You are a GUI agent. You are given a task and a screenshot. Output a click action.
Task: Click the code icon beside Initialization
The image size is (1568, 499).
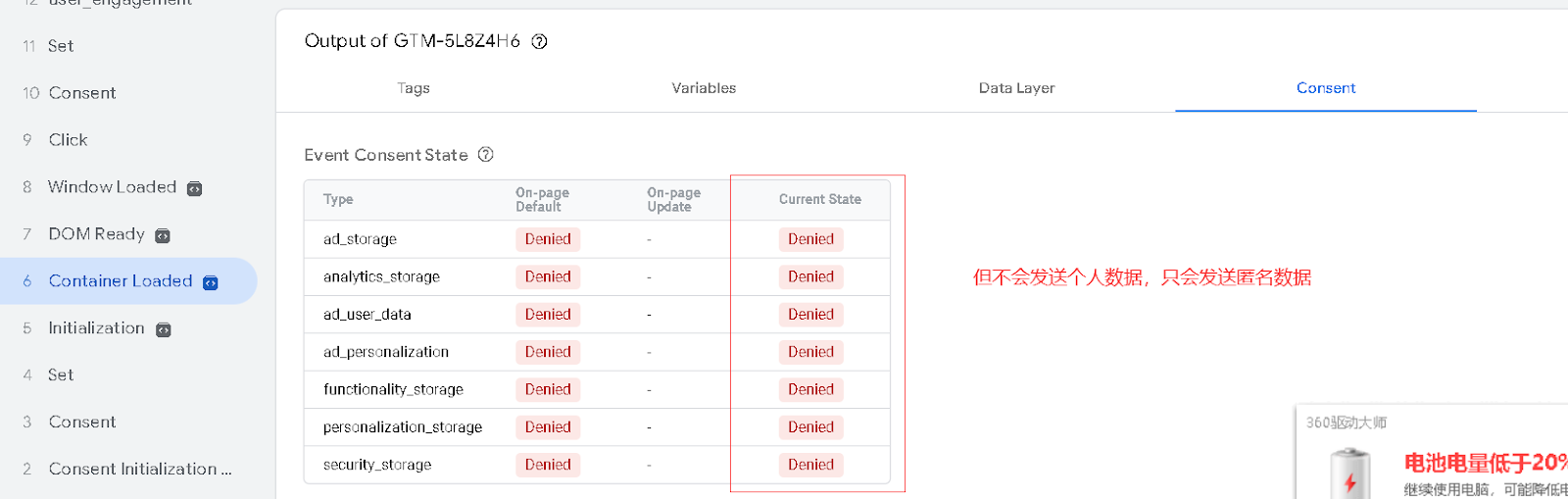point(164,329)
